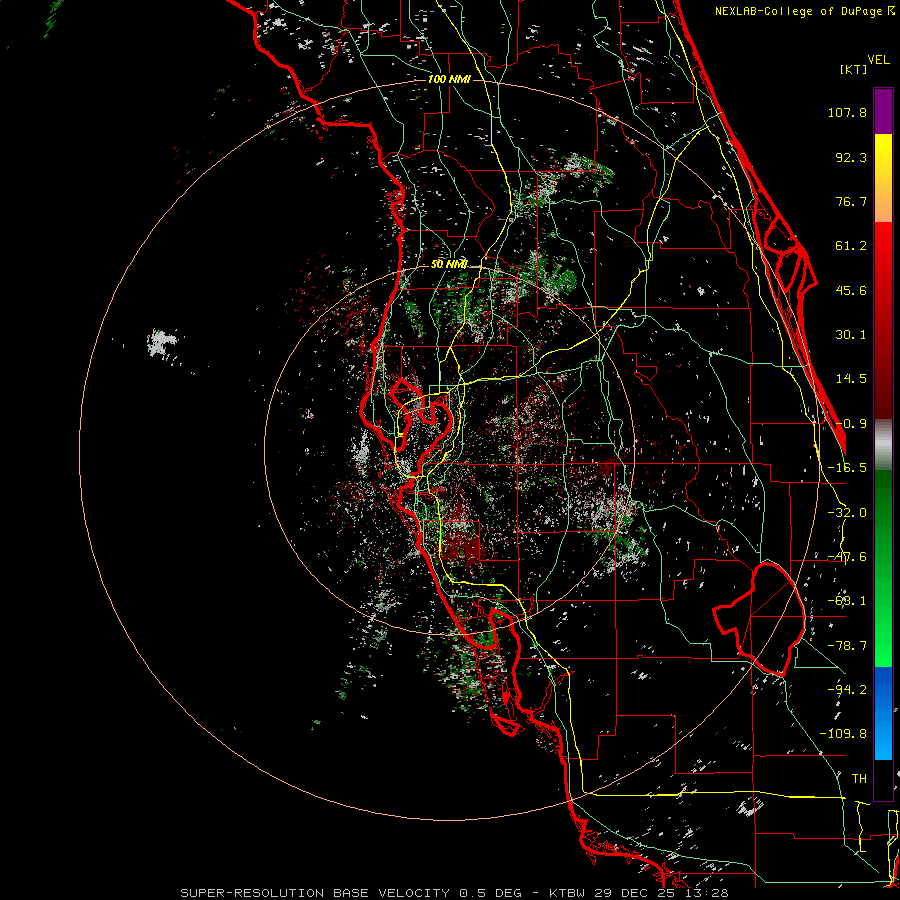Click the NEXLAB-College of DuPage label
This screenshot has height=900, width=900.
coord(801,11)
